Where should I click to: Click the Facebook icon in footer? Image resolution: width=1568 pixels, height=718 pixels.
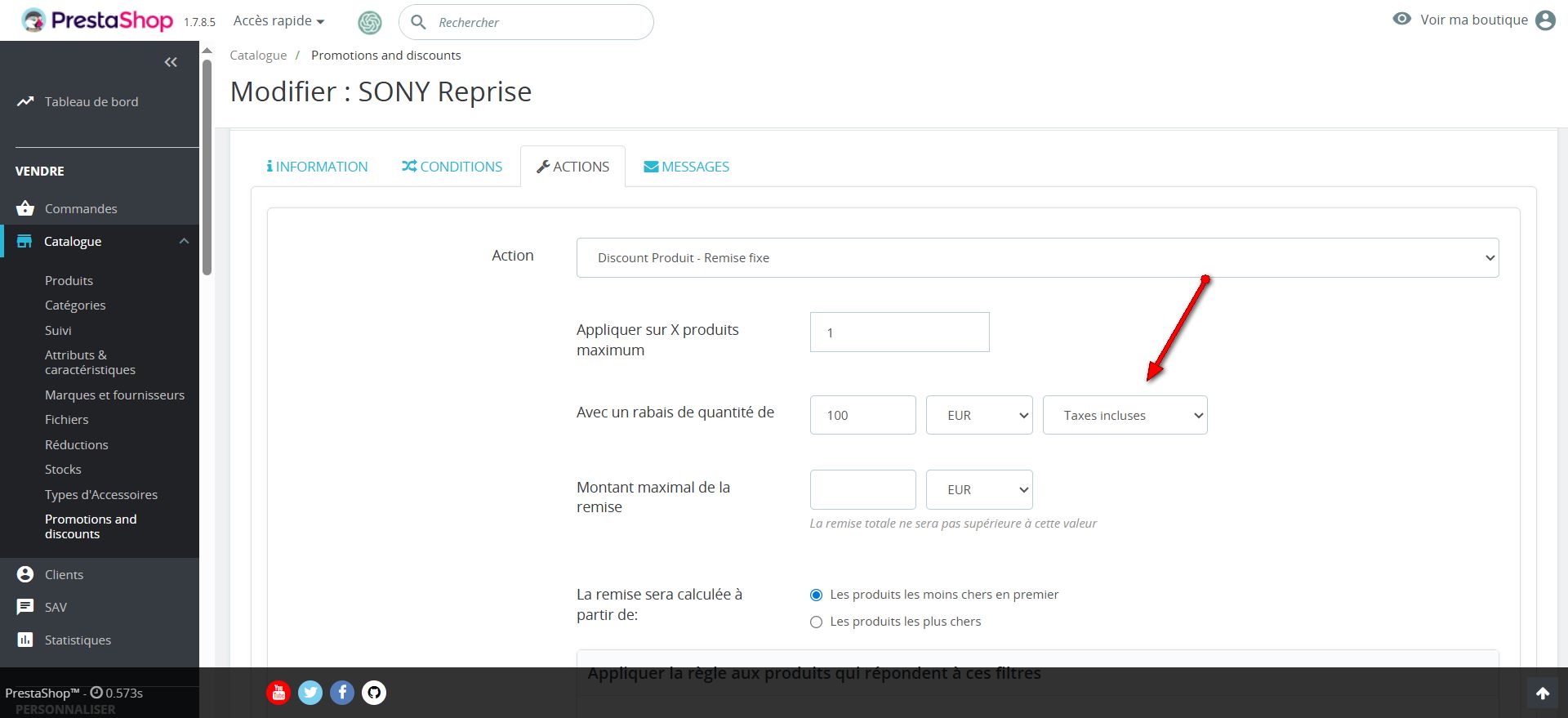pos(342,693)
